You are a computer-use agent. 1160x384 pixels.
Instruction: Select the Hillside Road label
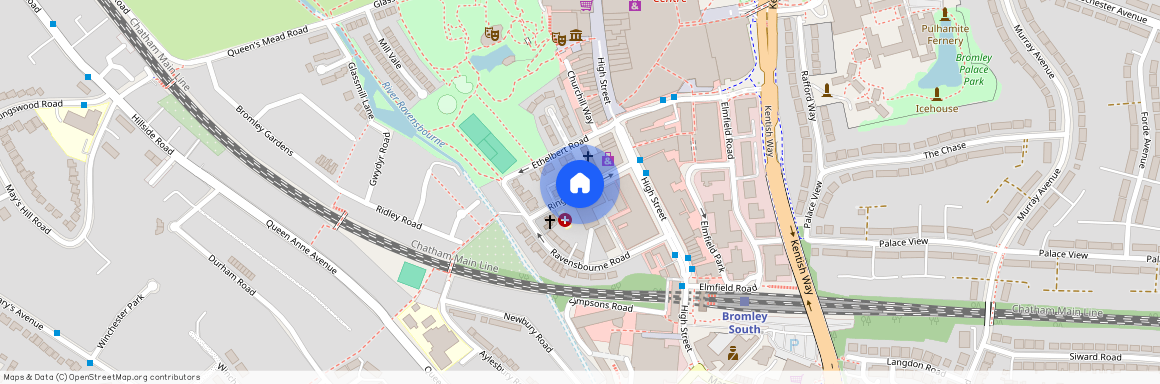coord(152,135)
